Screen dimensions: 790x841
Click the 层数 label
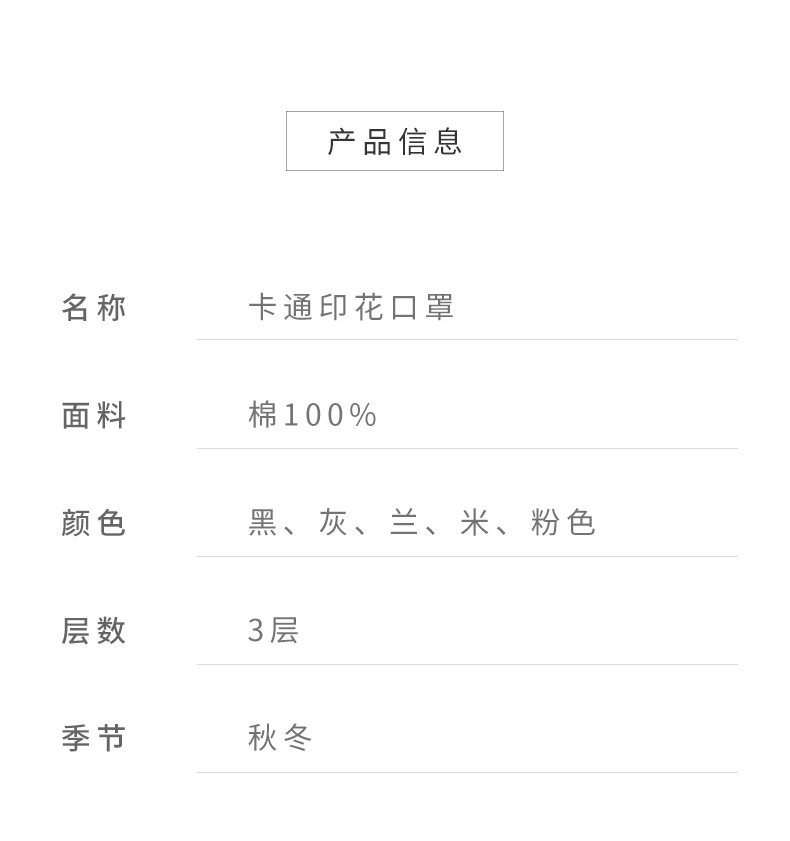point(94,631)
